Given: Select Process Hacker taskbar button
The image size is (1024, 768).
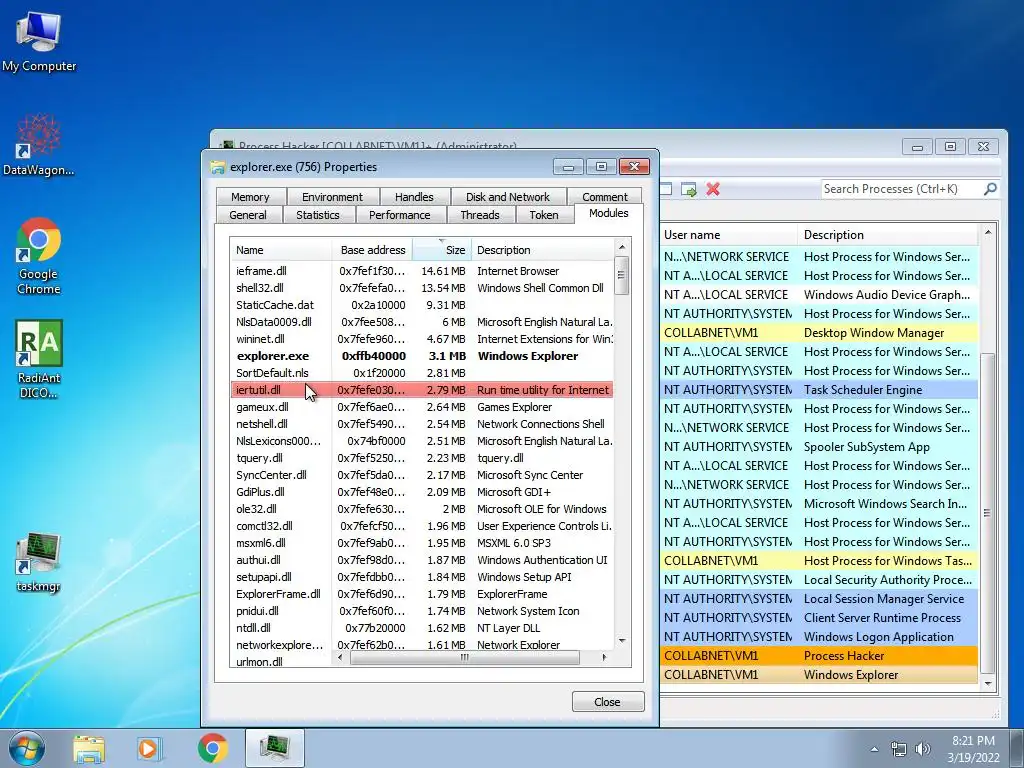Looking at the screenshot, I should tap(275, 748).
